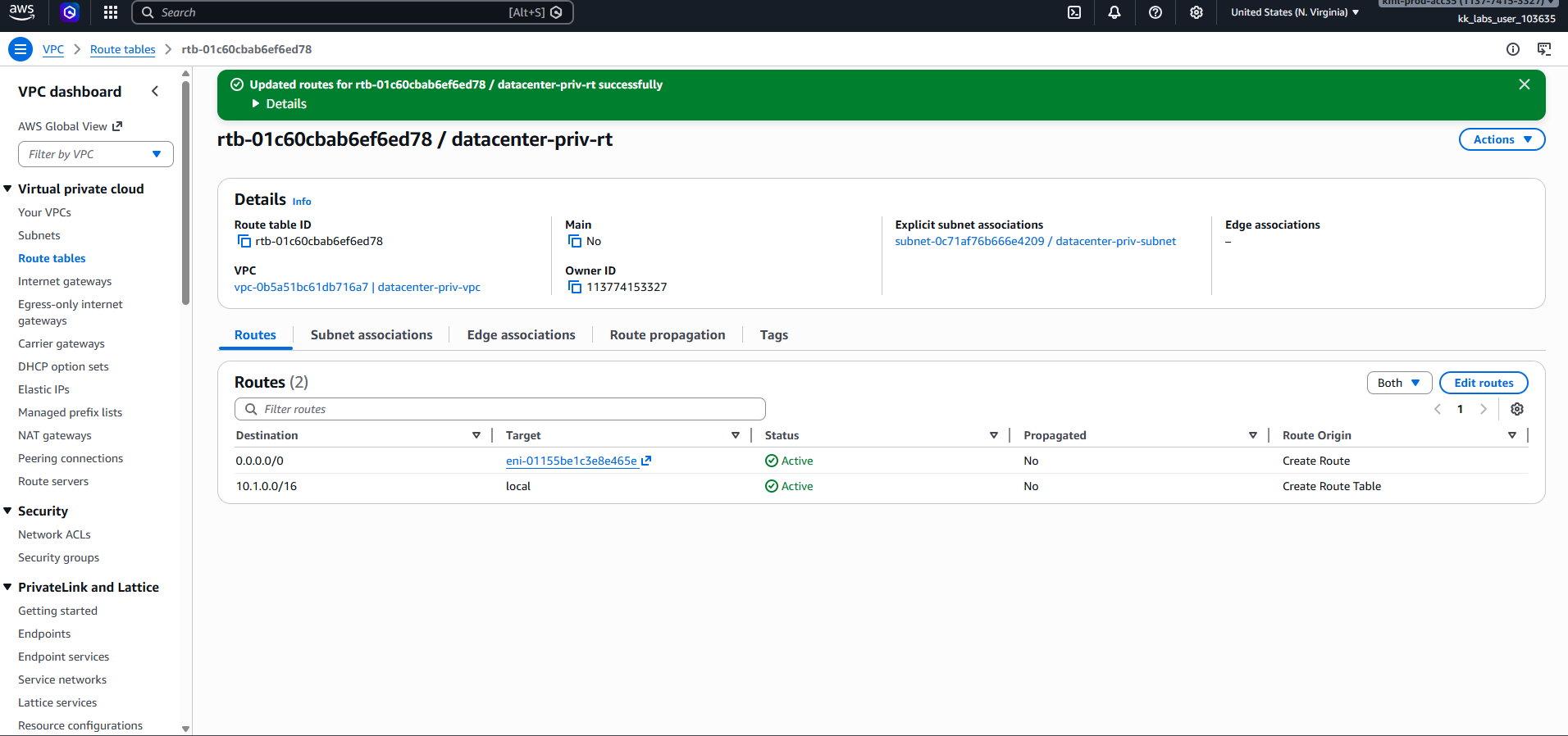Viewport: 1568px width, 736px height.
Task: Open the Both filter dropdown
Action: [x=1398, y=383]
